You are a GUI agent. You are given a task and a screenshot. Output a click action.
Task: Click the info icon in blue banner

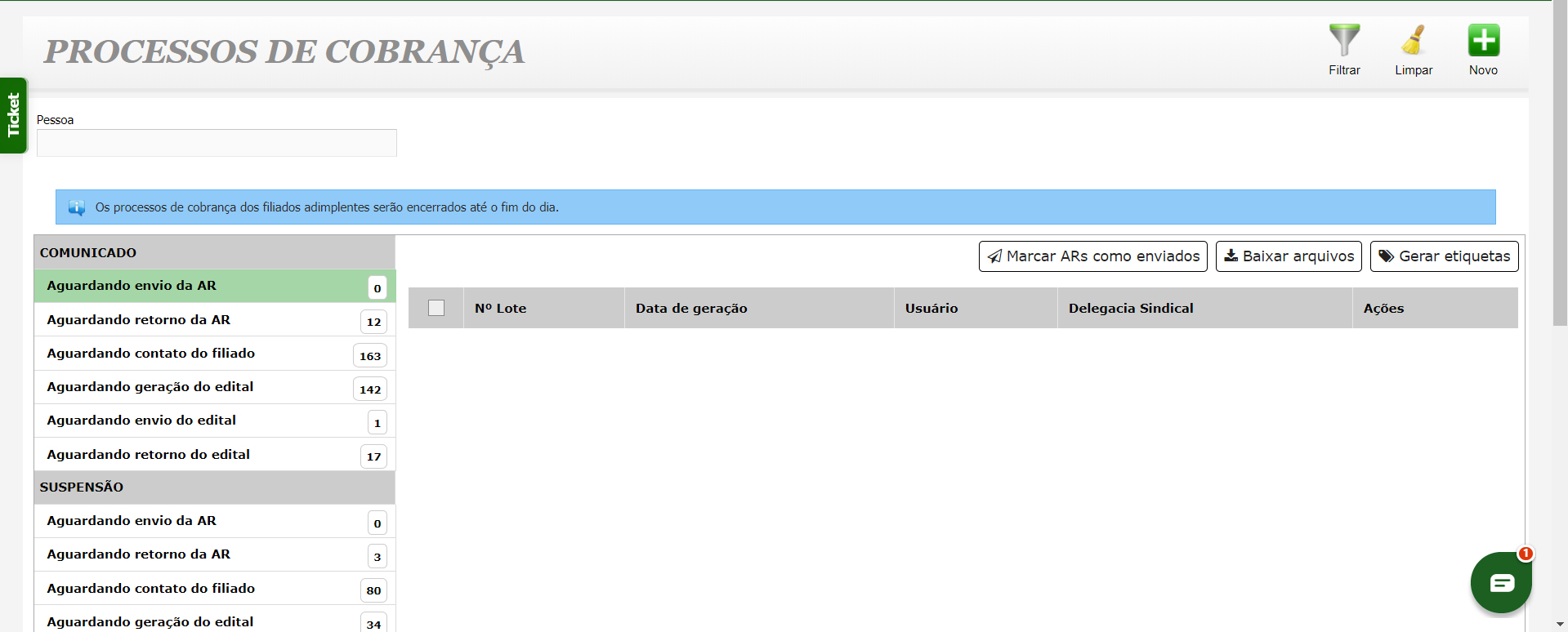pyautogui.click(x=77, y=207)
